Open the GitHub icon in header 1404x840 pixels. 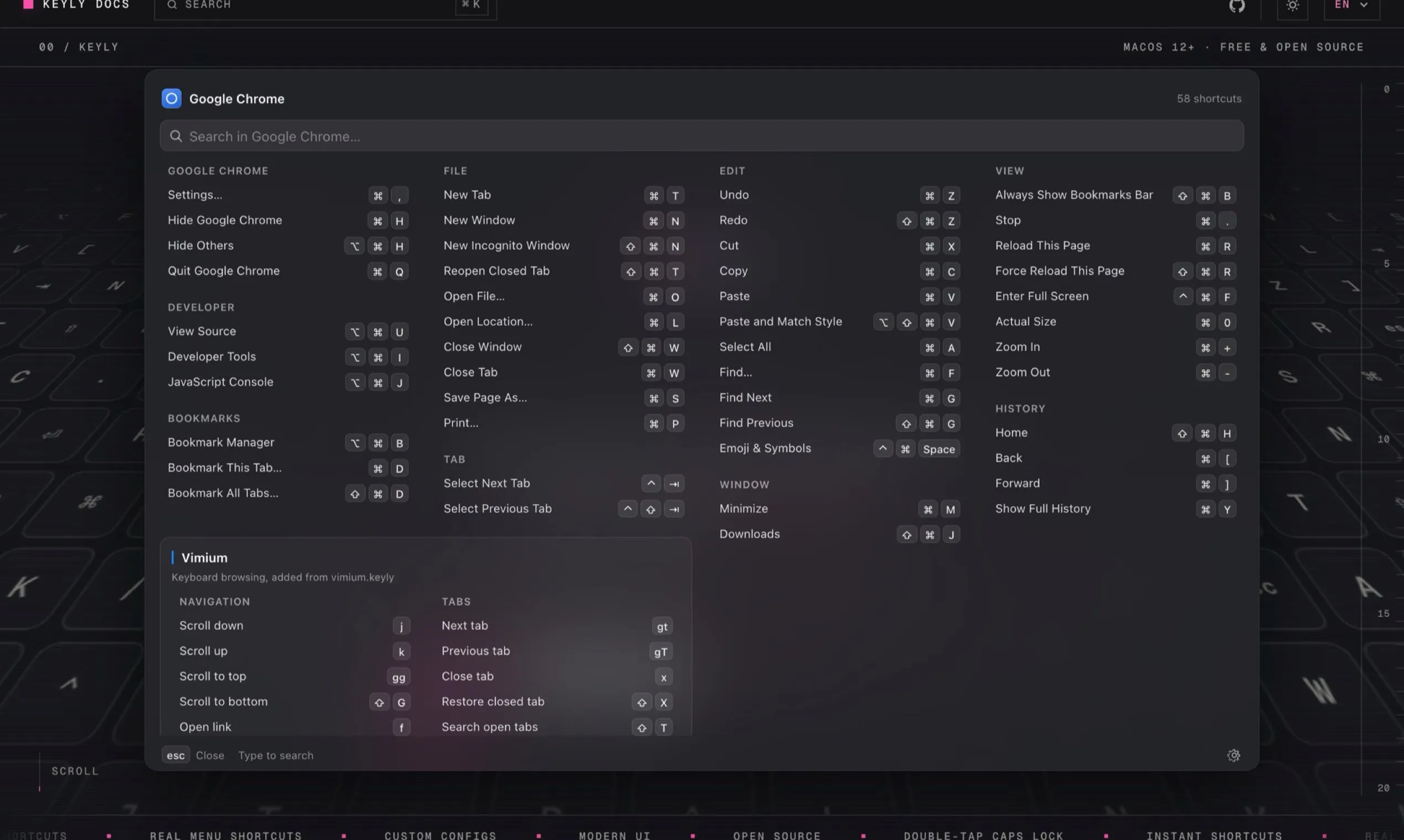(1237, 6)
